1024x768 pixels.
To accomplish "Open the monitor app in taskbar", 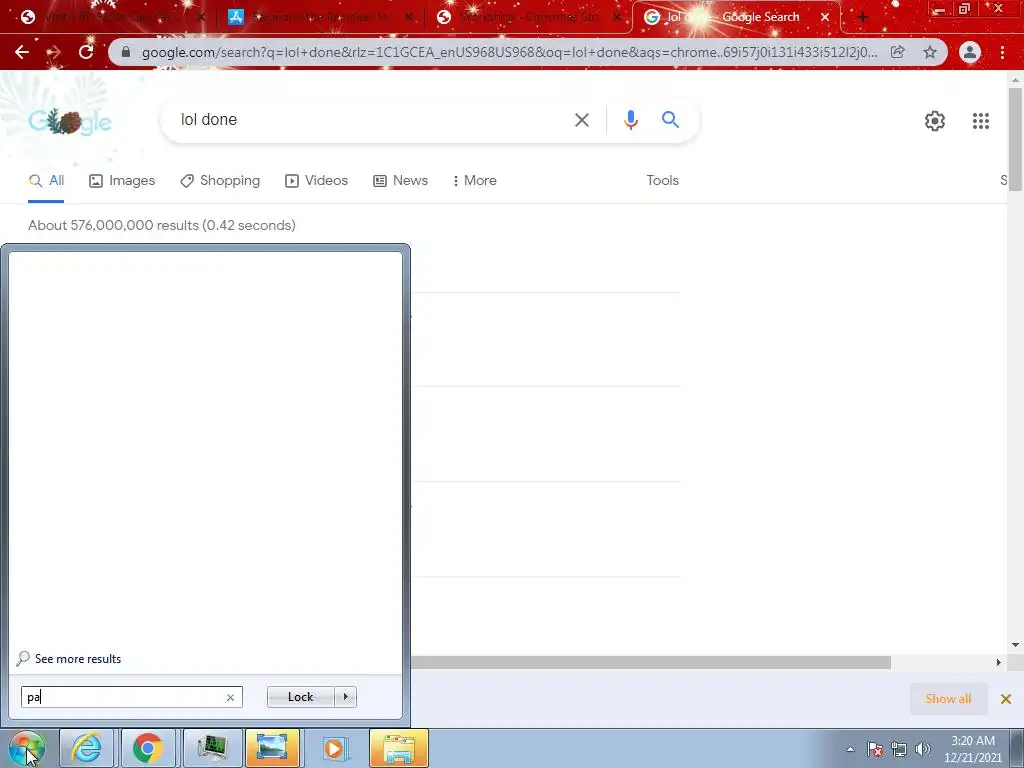I will pyautogui.click(x=212, y=748).
